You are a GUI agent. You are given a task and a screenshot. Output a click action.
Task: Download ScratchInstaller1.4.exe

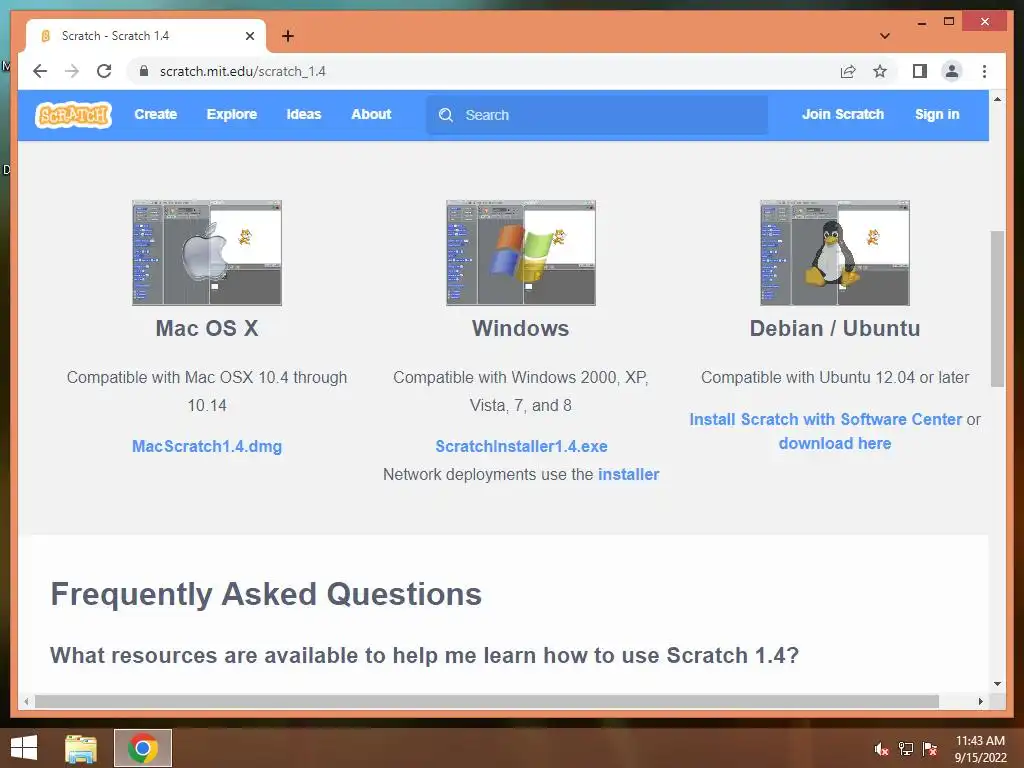tap(521, 447)
